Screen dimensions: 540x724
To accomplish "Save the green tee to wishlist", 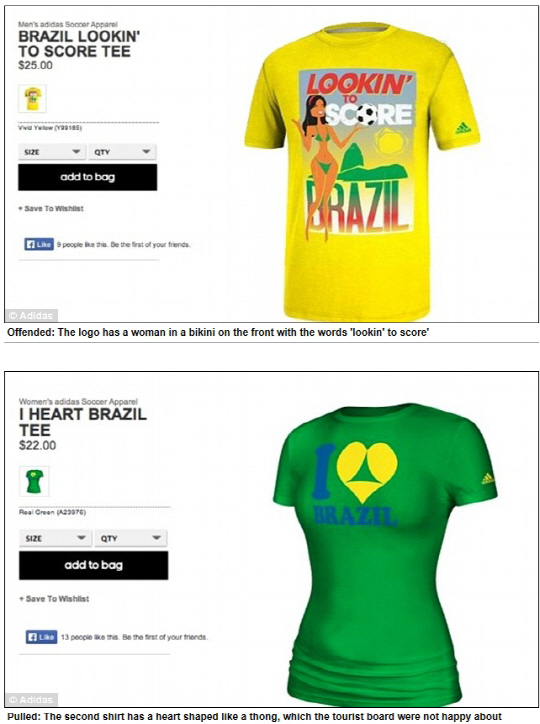I will tap(54, 599).
